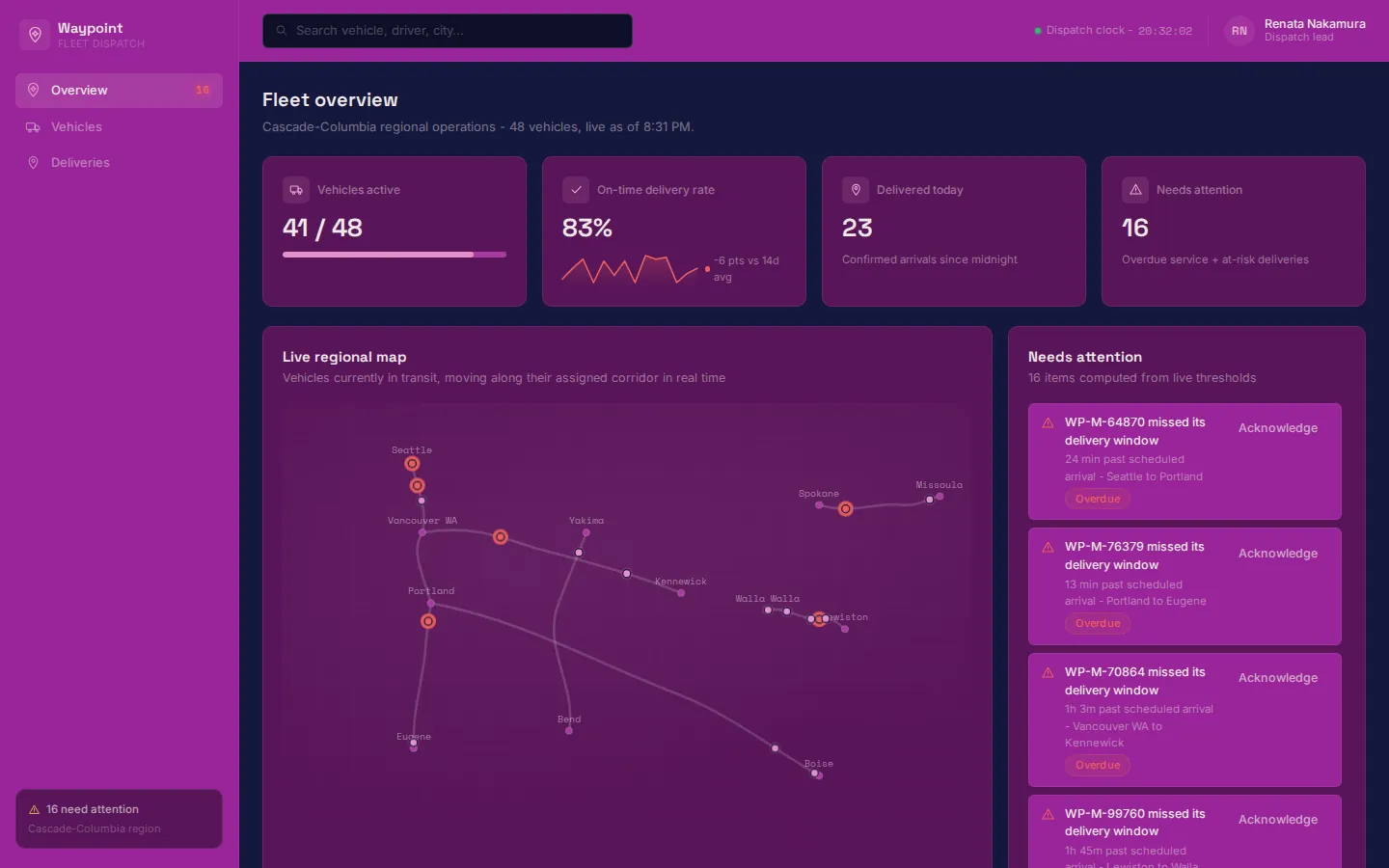This screenshot has width=1389, height=868.
Task: Click the truck icon beside Vehicles
Action: [33, 127]
